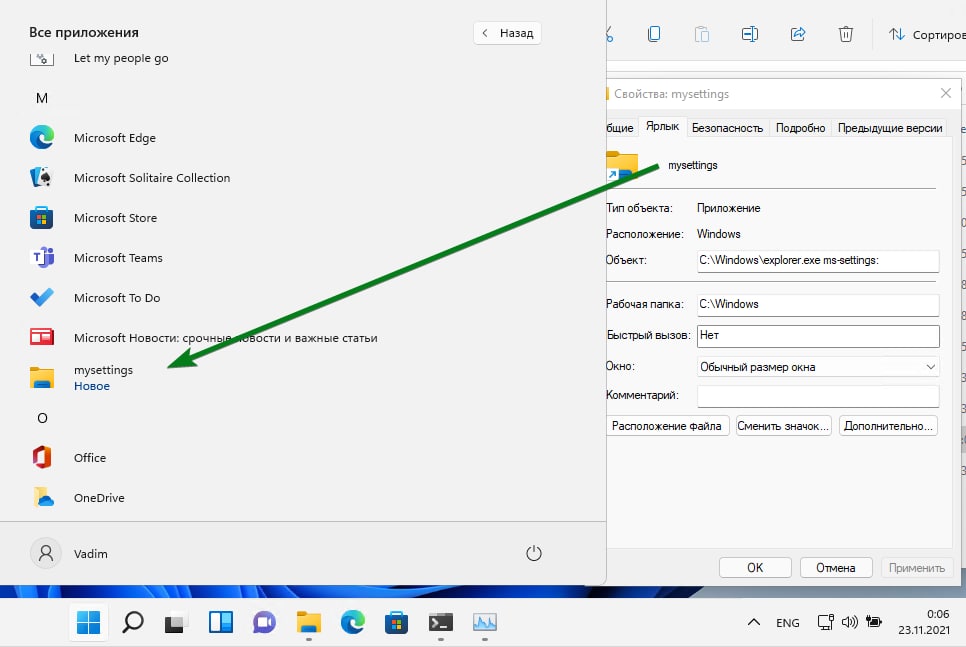966x647 pixels.
Task: Click the Paste icon in Explorer toolbar
Action: pyautogui.click(x=702, y=34)
